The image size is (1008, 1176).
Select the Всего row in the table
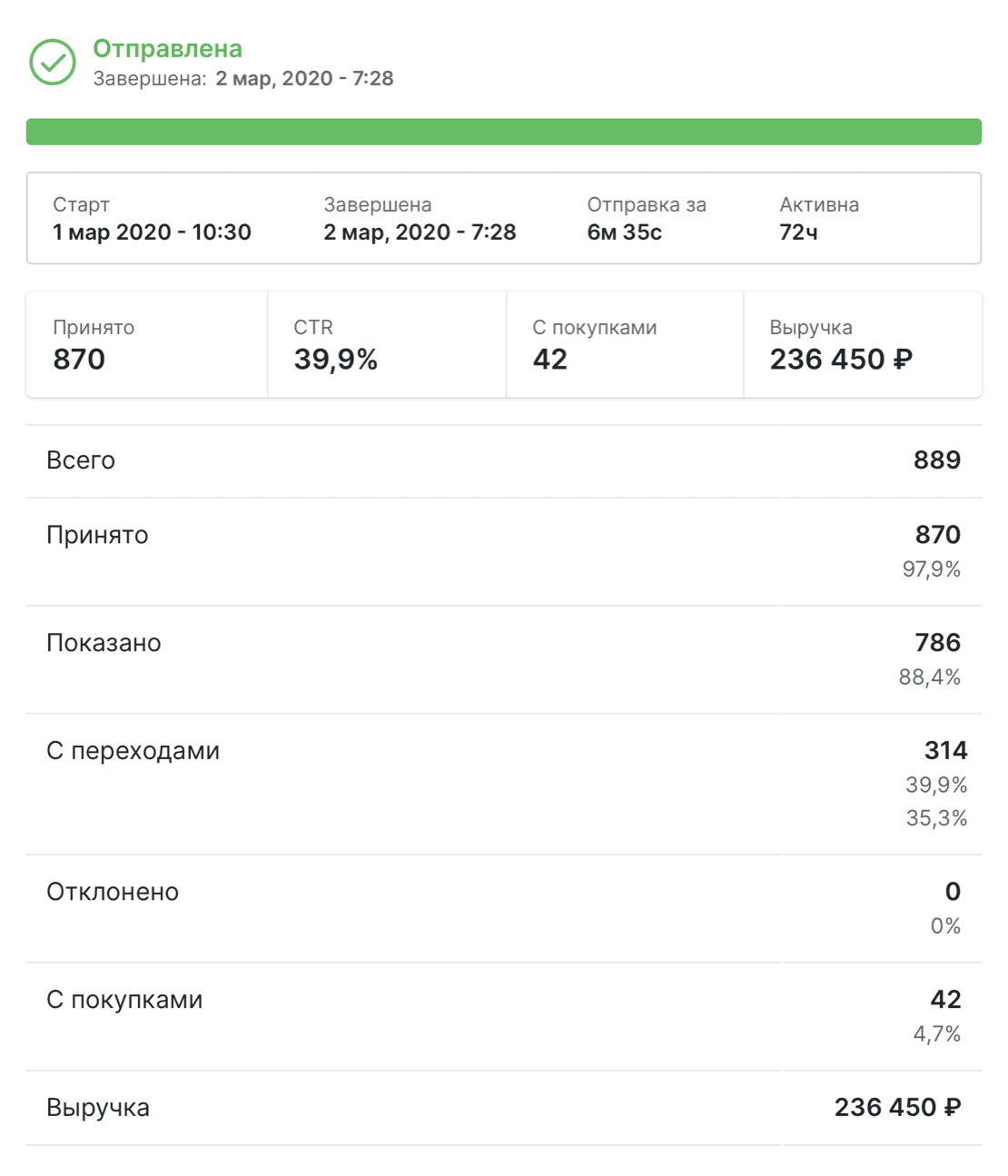tap(504, 461)
